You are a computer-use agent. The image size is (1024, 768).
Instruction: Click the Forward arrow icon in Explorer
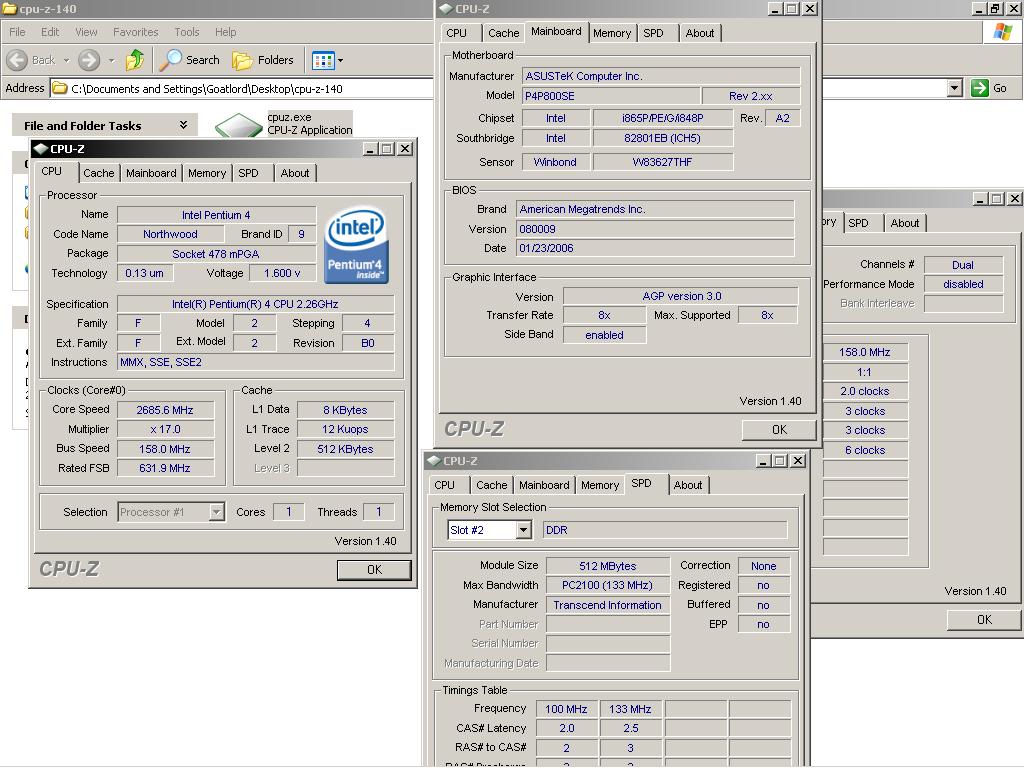[x=89, y=60]
